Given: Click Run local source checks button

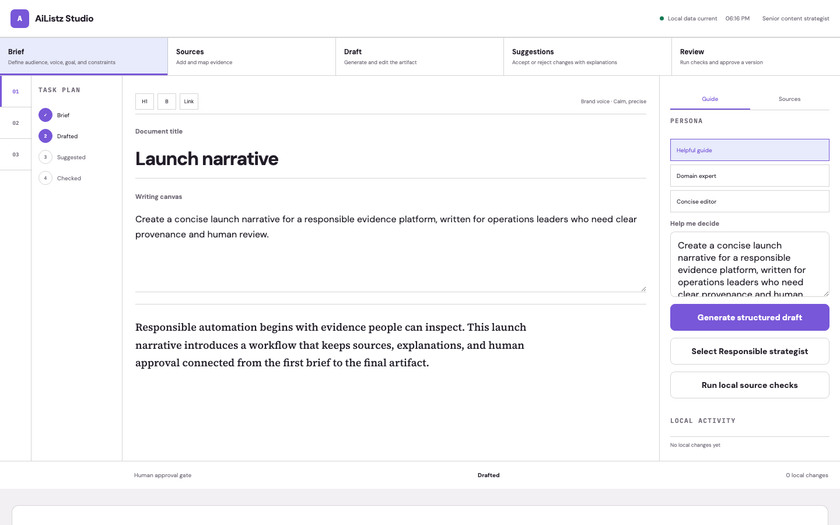Looking at the screenshot, I should pyautogui.click(x=749, y=385).
